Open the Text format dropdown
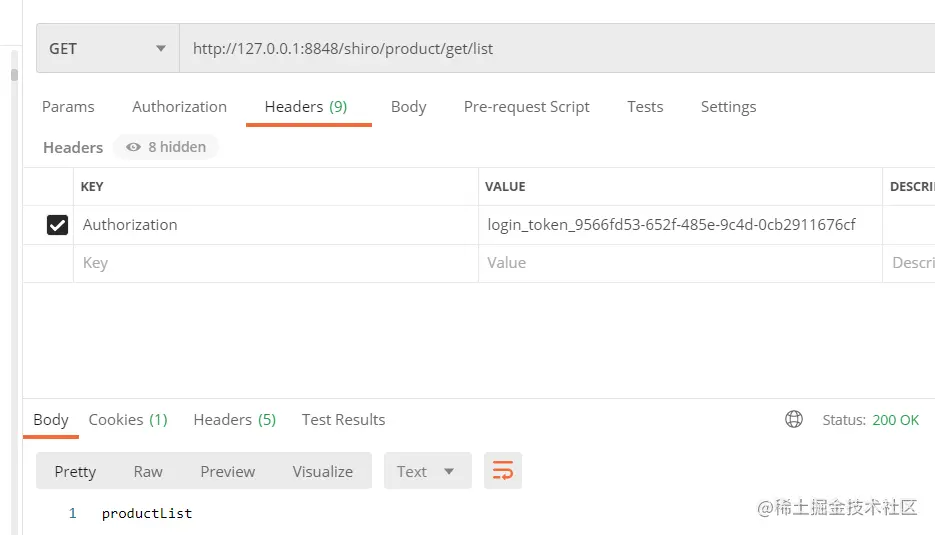The width and height of the screenshot is (935, 535). (x=428, y=471)
